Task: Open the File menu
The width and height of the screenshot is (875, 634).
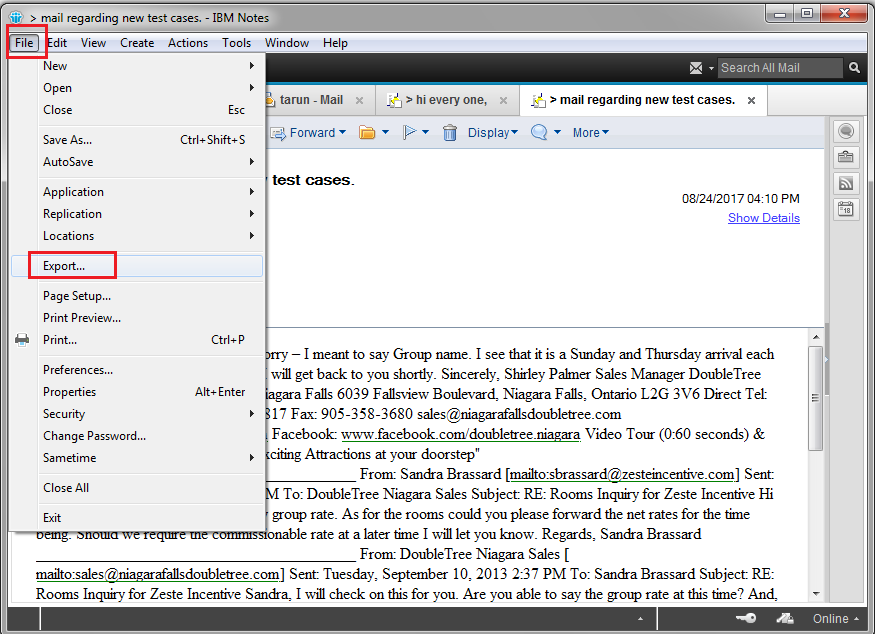Action: (24, 43)
